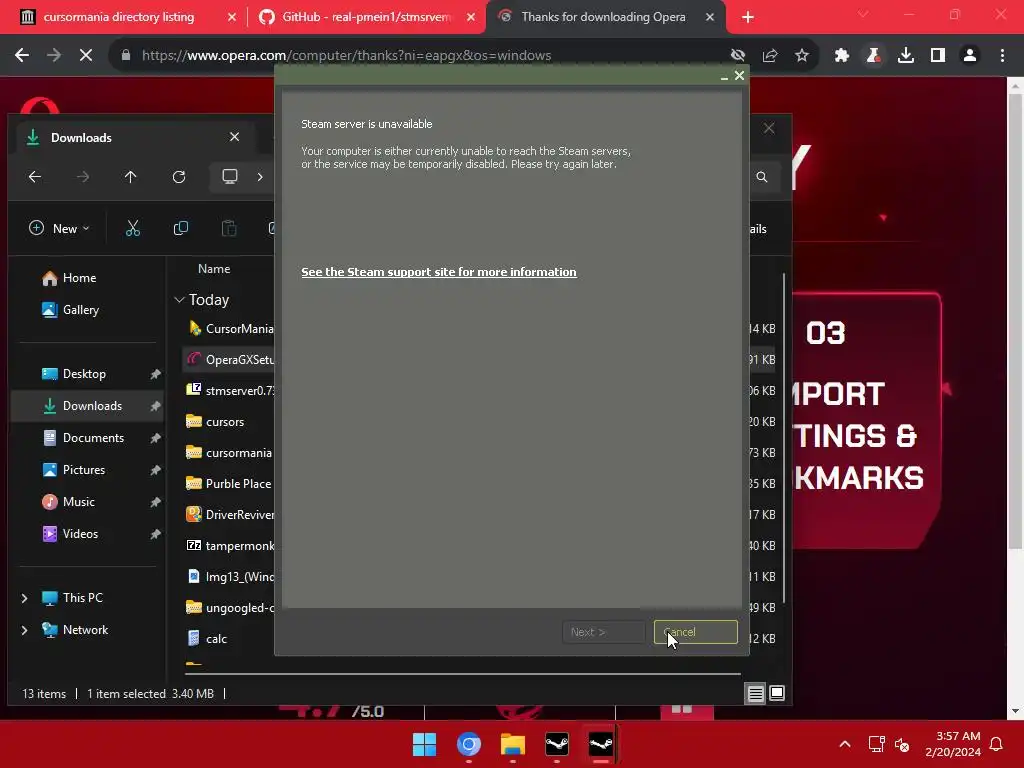The width and height of the screenshot is (1024, 768).
Task: Open a new browser tab
Action: (x=748, y=17)
